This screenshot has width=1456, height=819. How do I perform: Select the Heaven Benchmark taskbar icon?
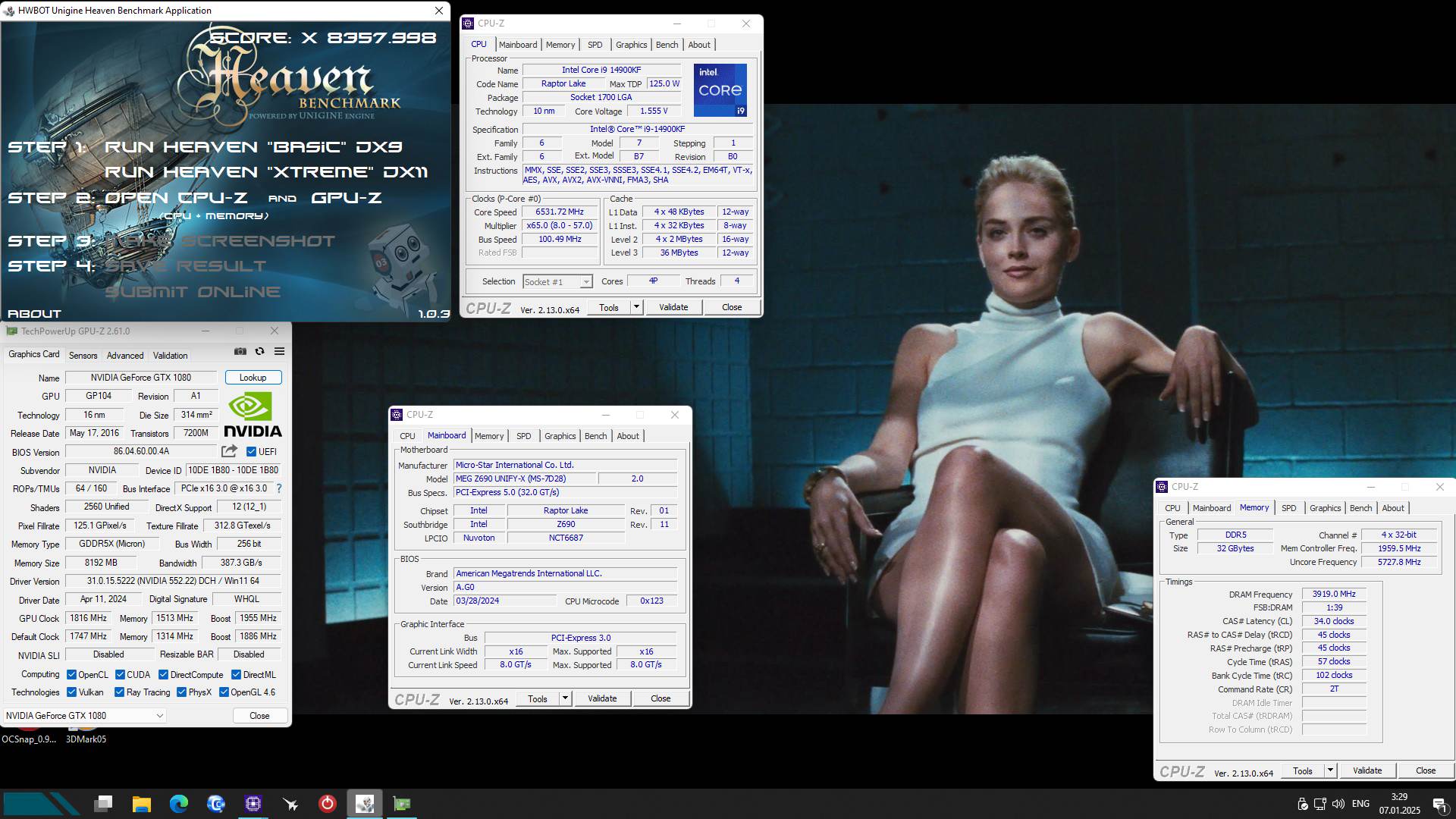pos(365,803)
